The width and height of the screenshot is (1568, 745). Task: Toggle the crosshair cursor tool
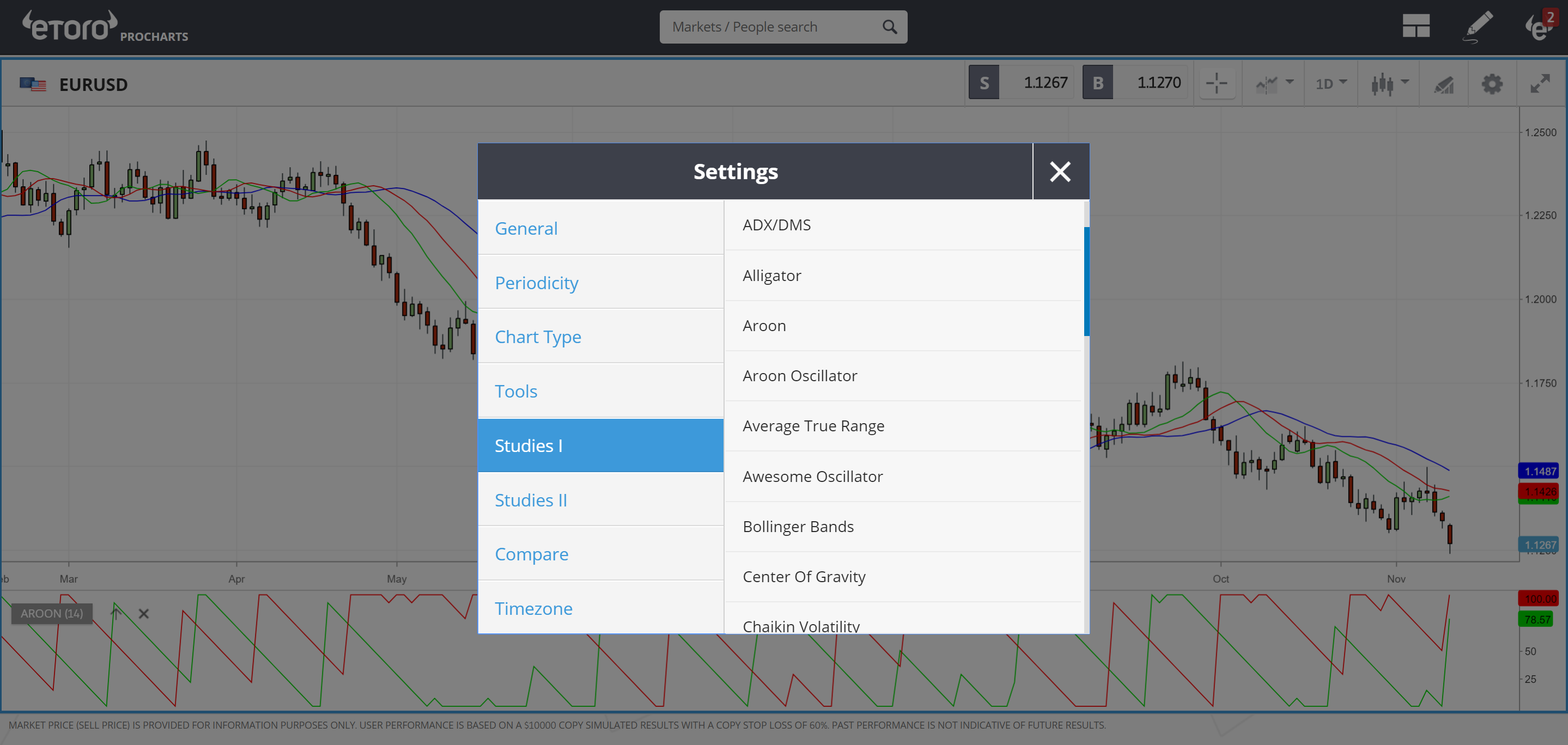[1216, 83]
